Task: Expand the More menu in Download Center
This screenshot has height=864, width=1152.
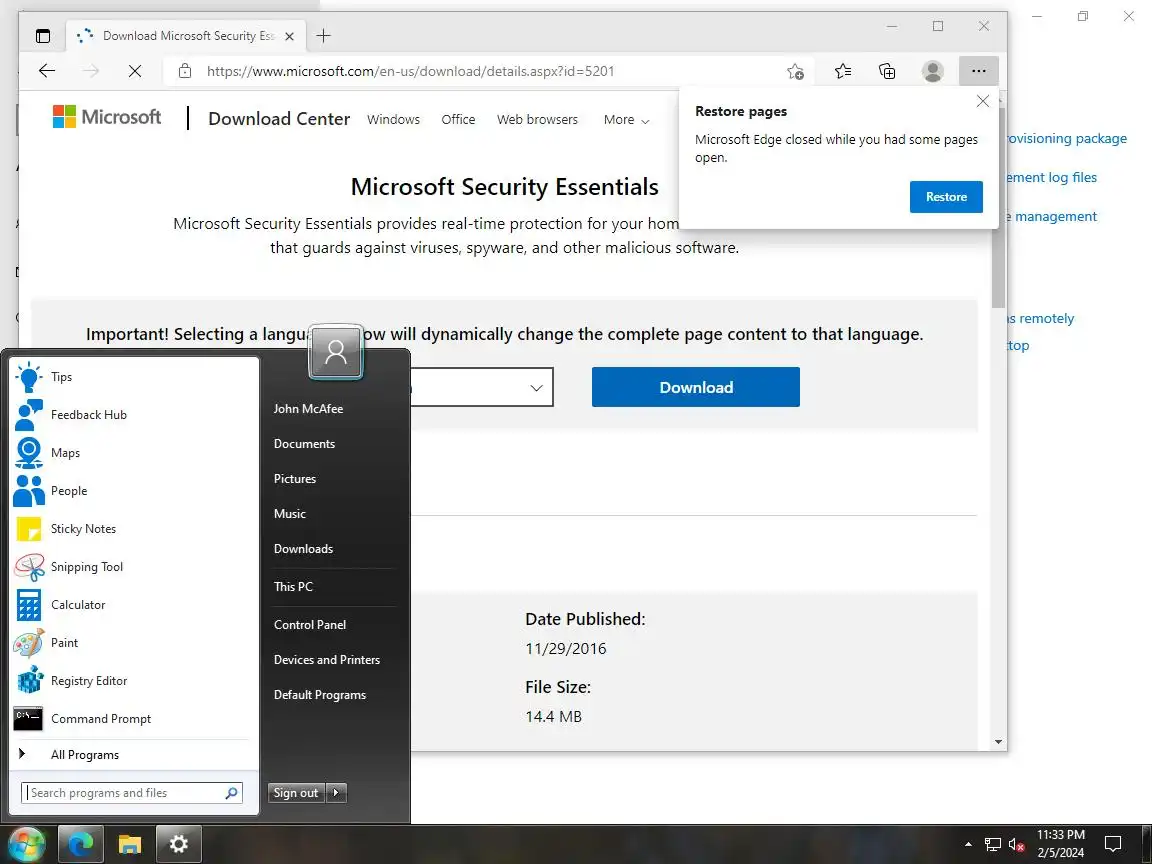Action: click(x=626, y=120)
